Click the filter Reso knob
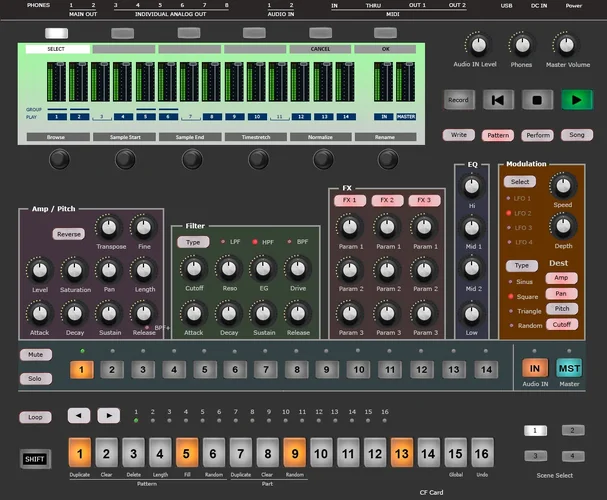The image size is (607, 500). click(229, 269)
